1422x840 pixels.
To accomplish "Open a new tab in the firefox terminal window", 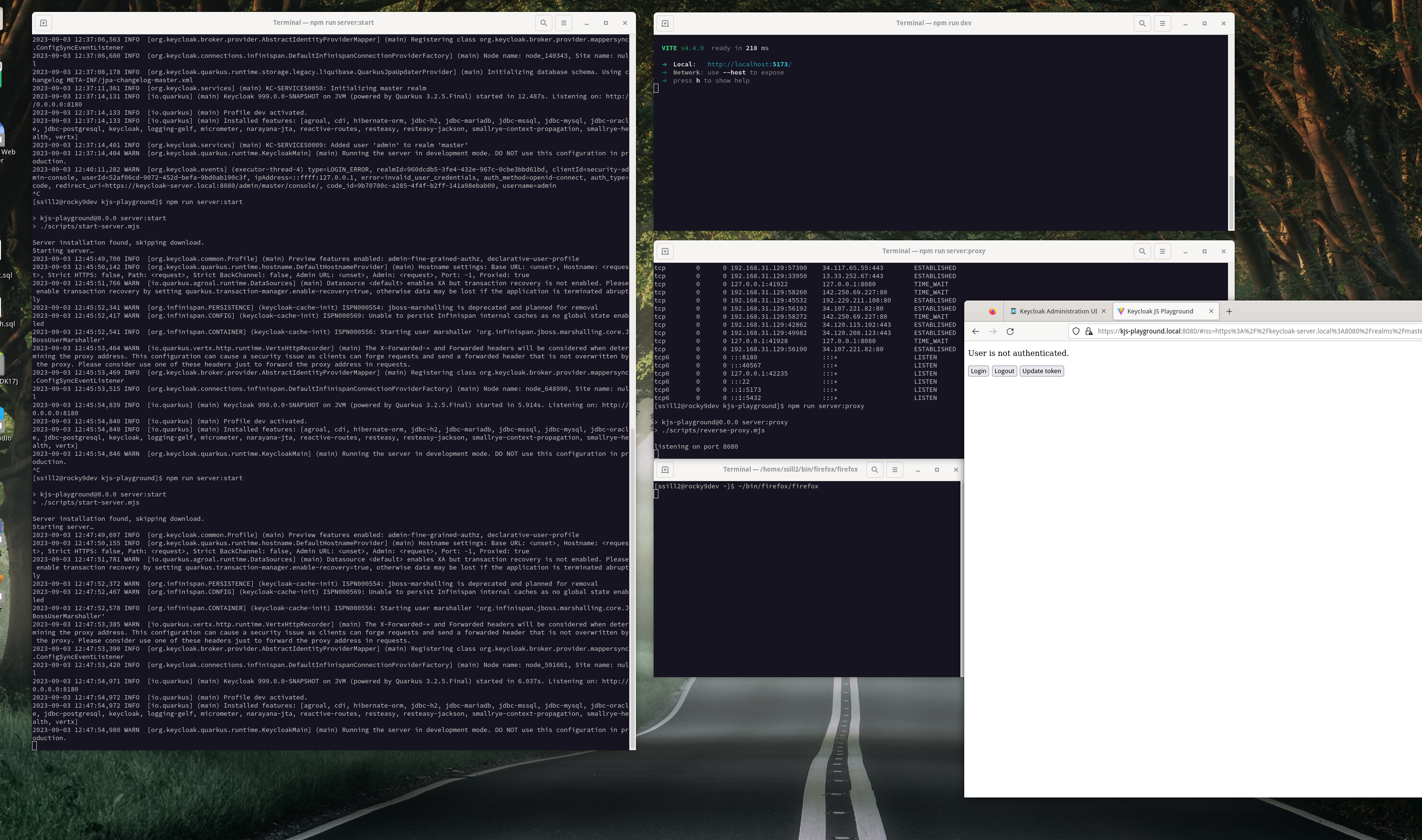I will click(665, 469).
